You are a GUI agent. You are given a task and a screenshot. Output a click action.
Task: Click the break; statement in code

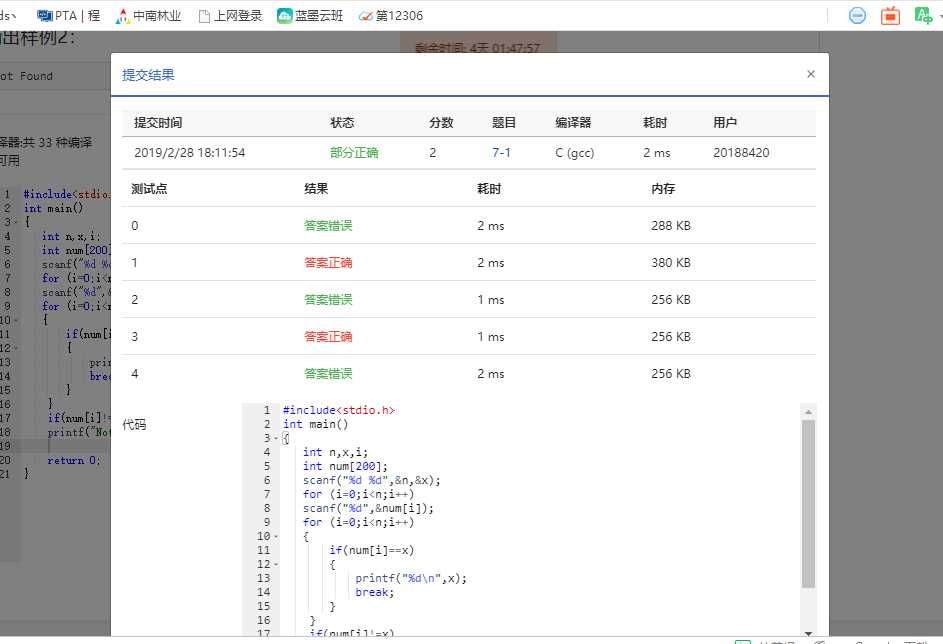[374, 592]
